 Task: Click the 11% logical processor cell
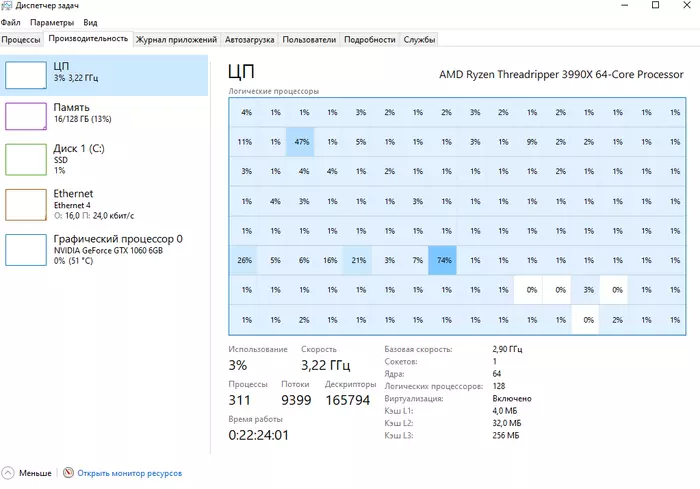point(243,142)
